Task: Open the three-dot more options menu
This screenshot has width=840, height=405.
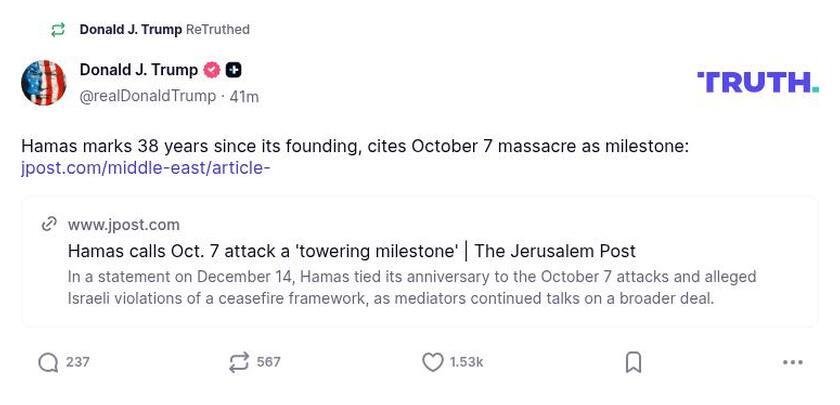Action: [x=793, y=362]
